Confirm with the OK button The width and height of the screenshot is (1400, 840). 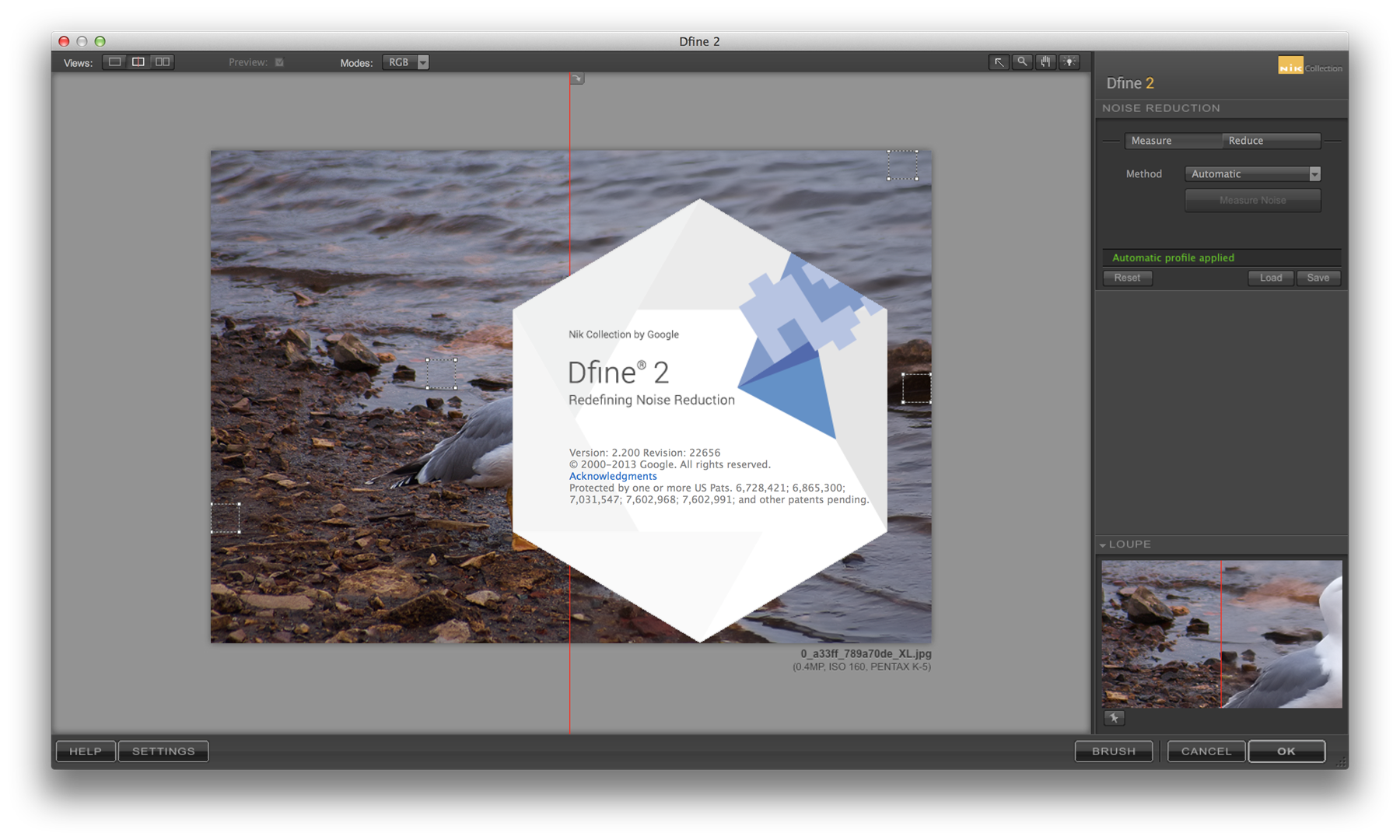click(x=1286, y=751)
